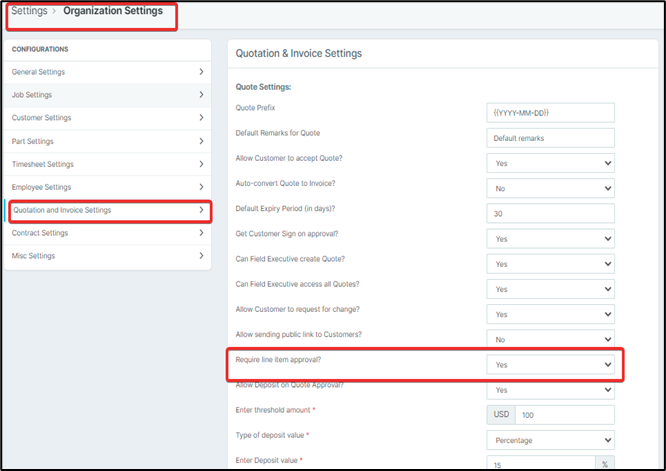Click the threshold amount input field
Screen dimensions: 666x471
coord(563,414)
